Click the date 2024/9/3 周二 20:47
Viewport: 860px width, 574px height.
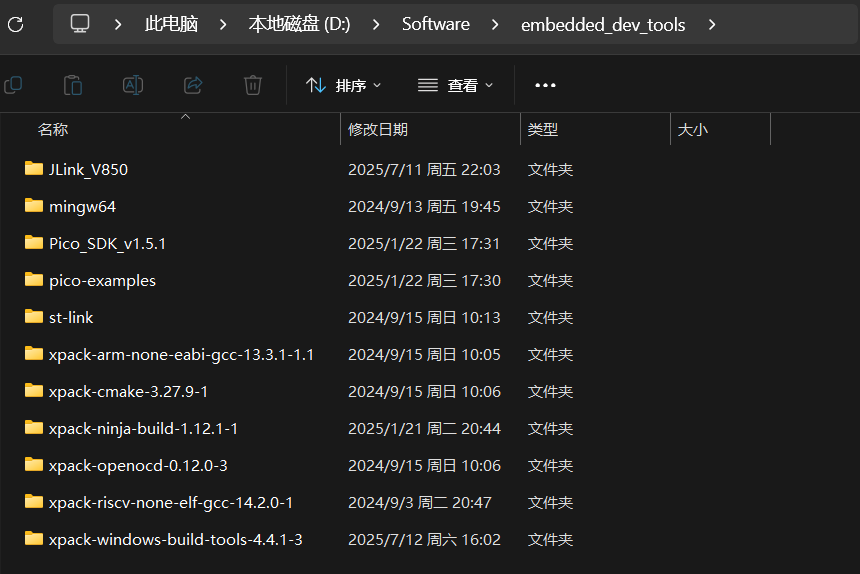pyautogui.click(x=420, y=503)
